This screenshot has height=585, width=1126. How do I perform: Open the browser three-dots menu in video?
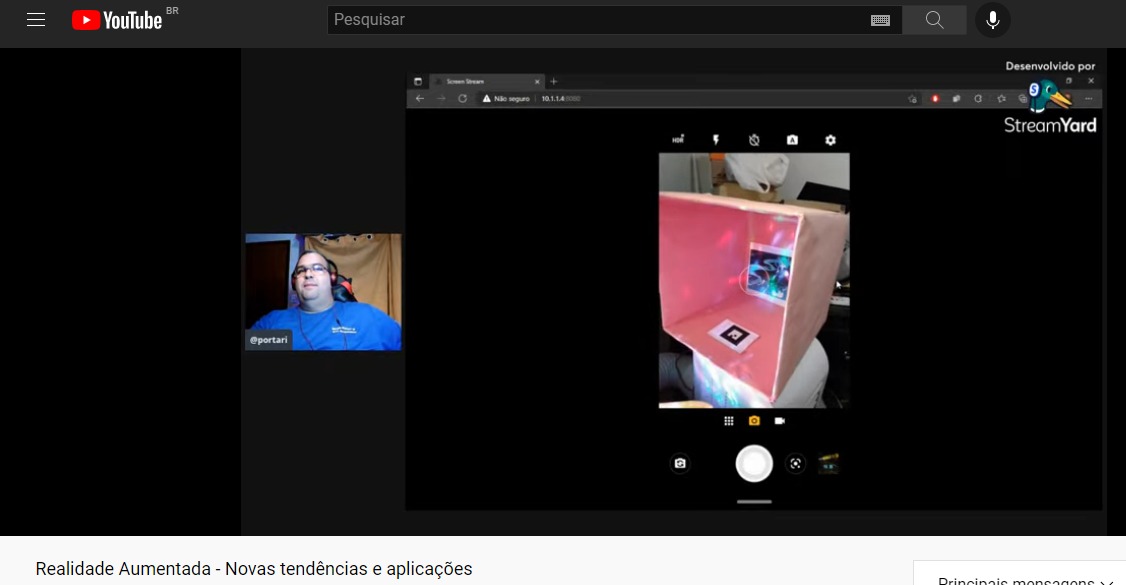tap(1089, 98)
